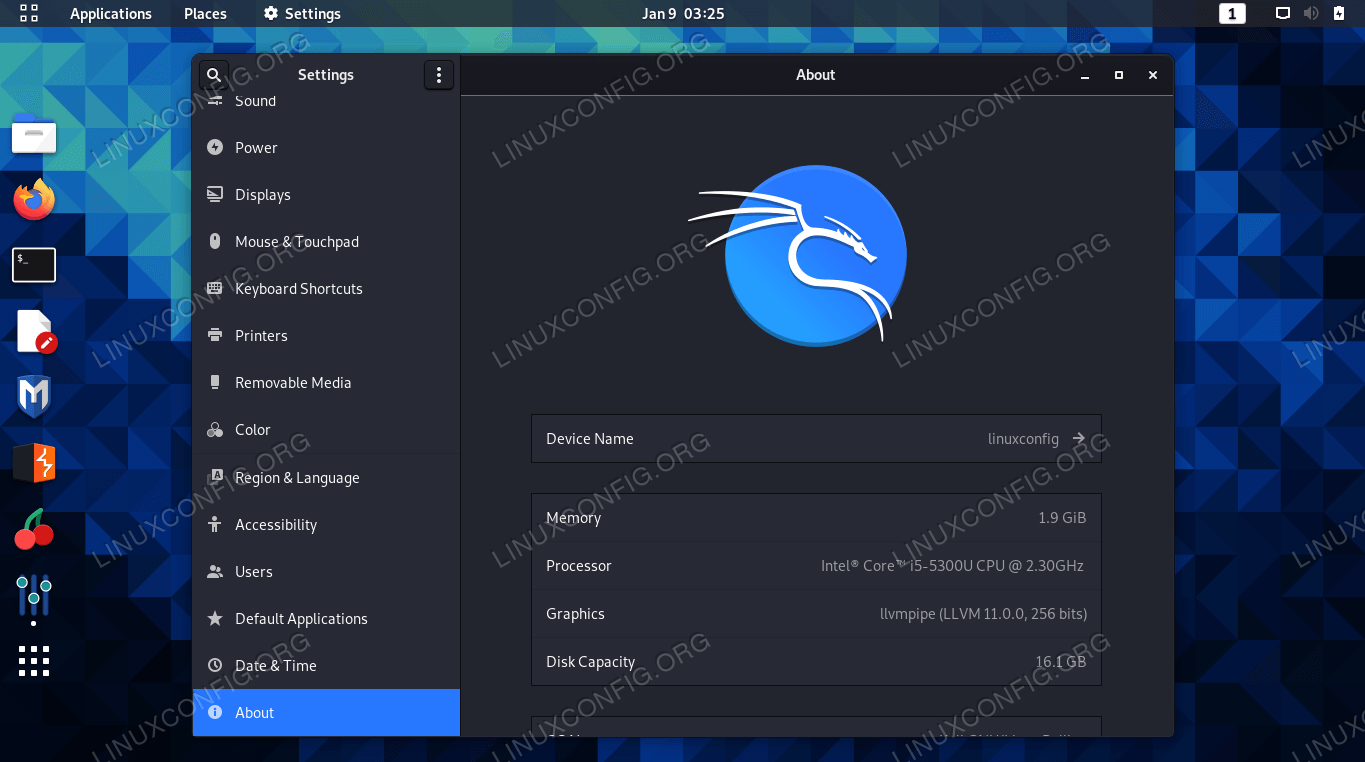Click the Processor value Intel Core i5-5300U
Screen dimensions: 1365x762
coord(952,566)
